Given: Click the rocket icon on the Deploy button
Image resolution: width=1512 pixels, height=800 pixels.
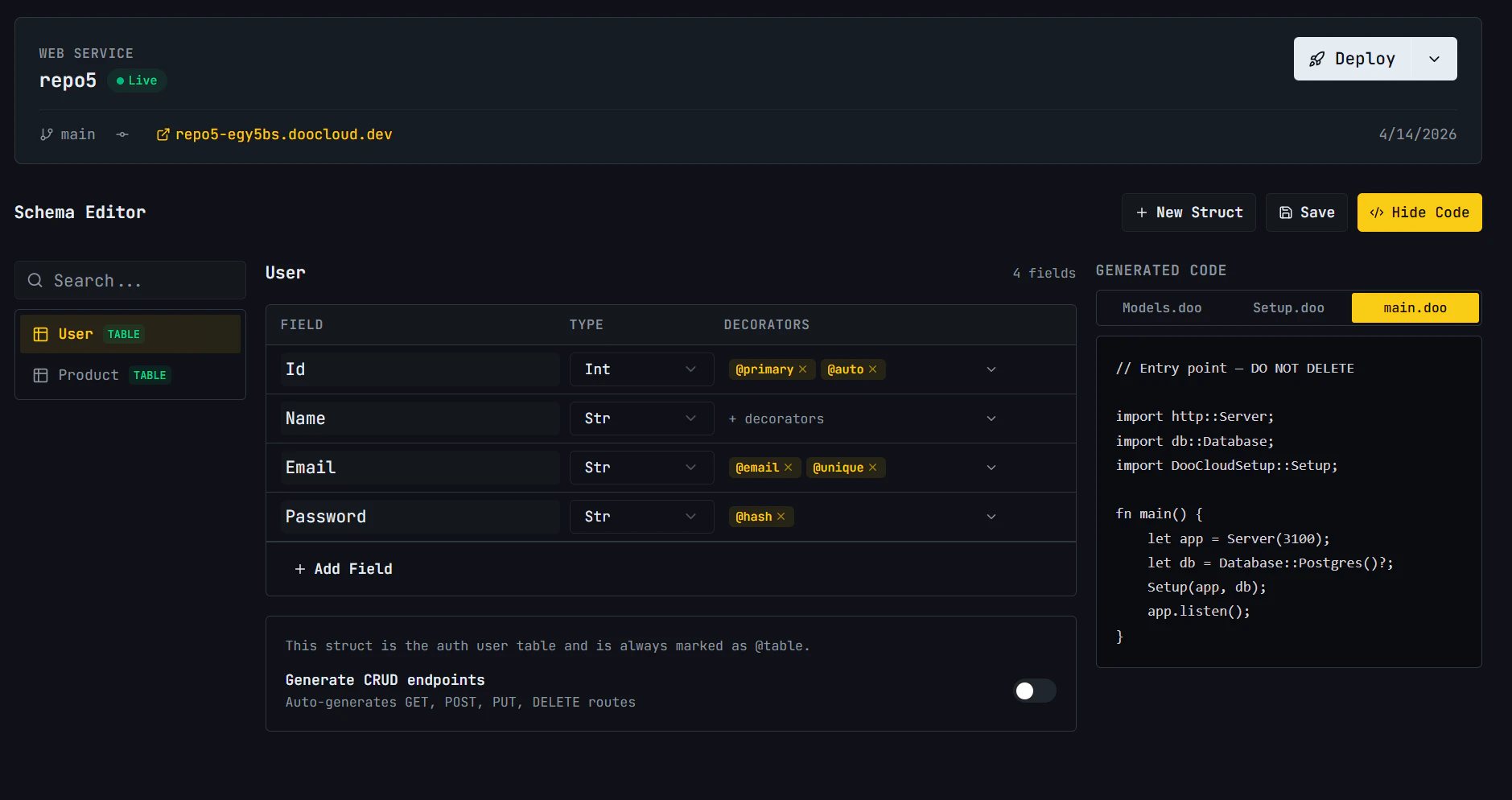Looking at the screenshot, I should pyautogui.click(x=1317, y=58).
